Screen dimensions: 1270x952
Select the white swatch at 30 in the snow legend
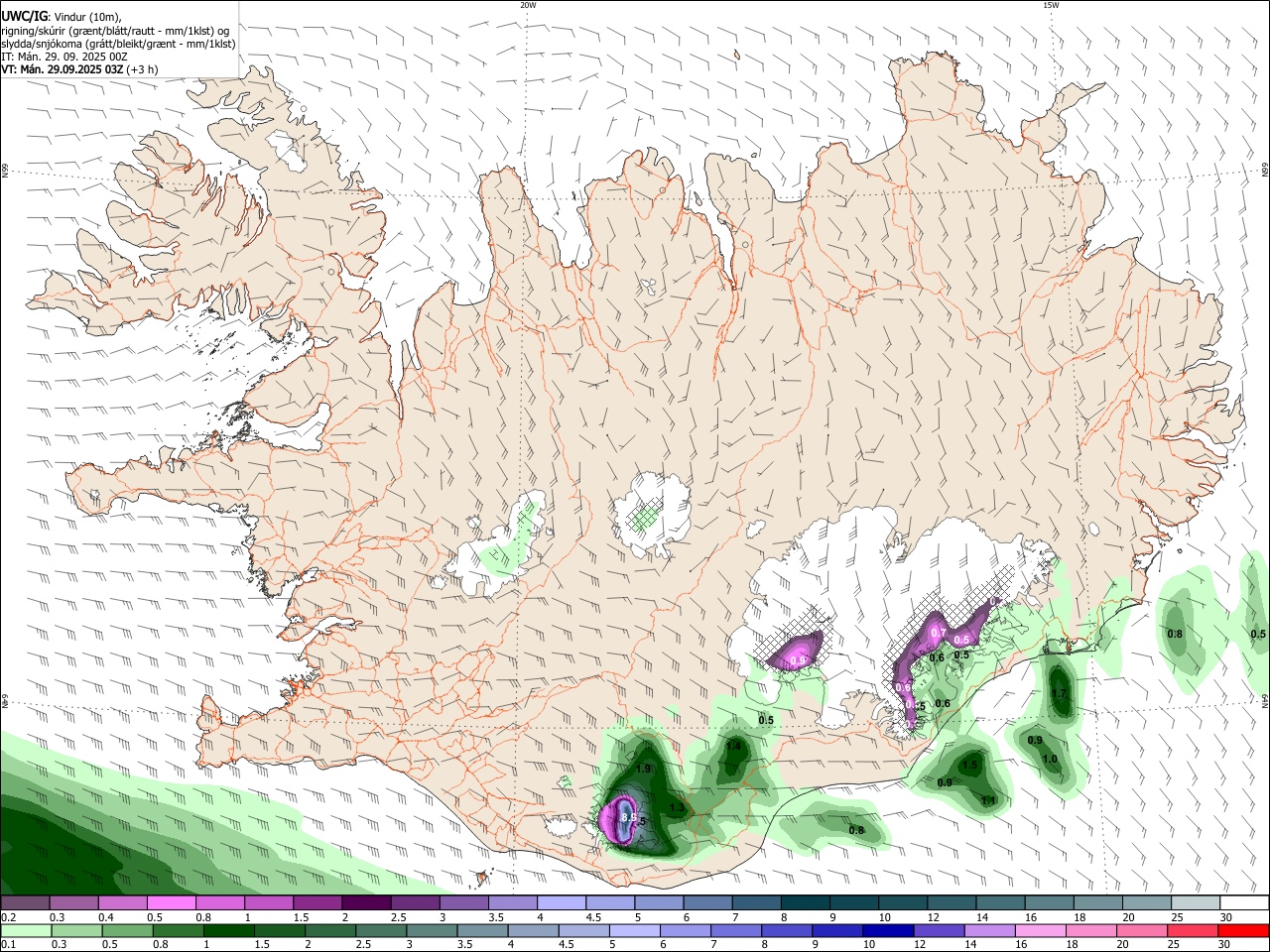[1244, 902]
